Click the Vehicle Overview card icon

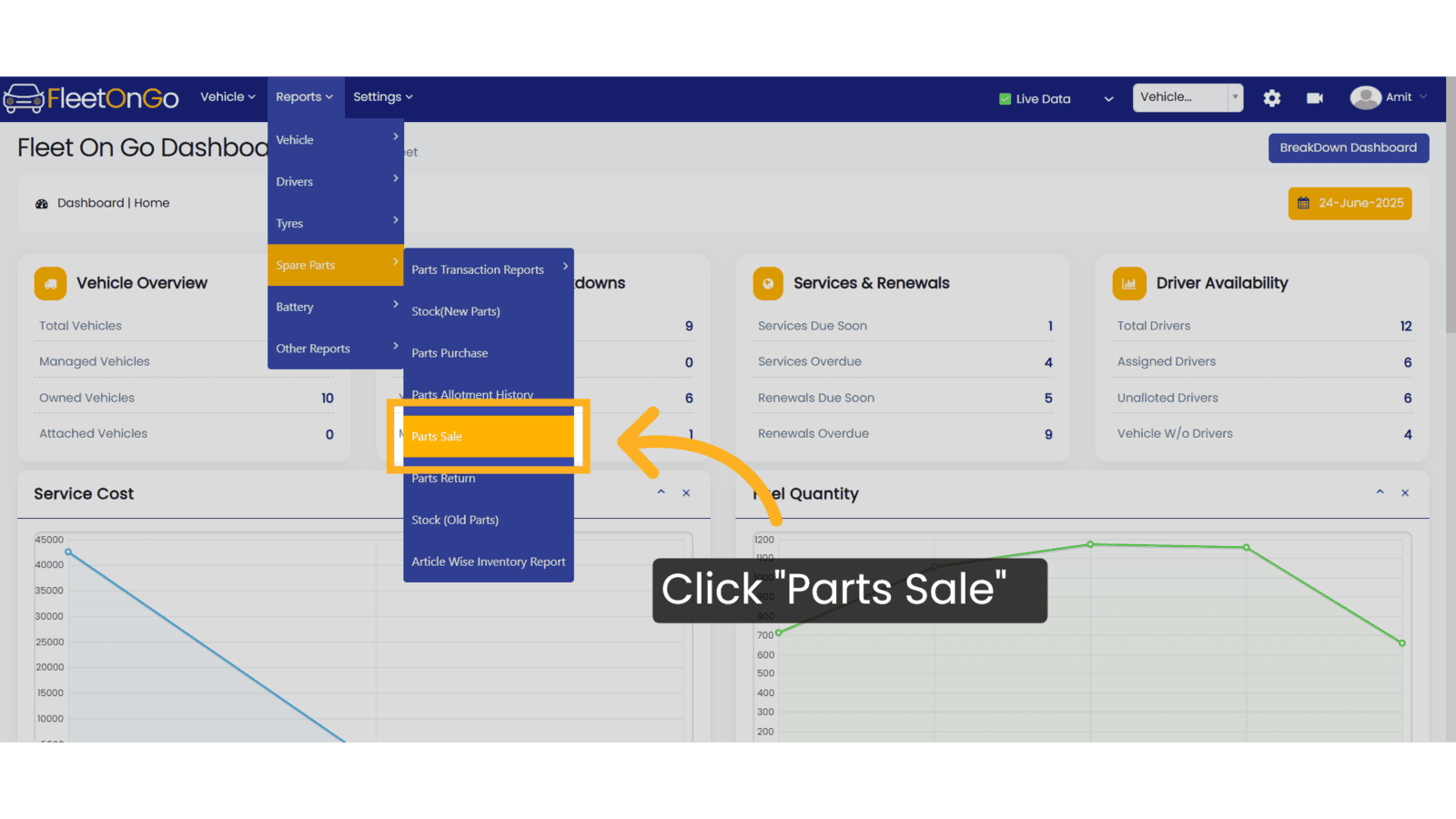coord(50,283)
